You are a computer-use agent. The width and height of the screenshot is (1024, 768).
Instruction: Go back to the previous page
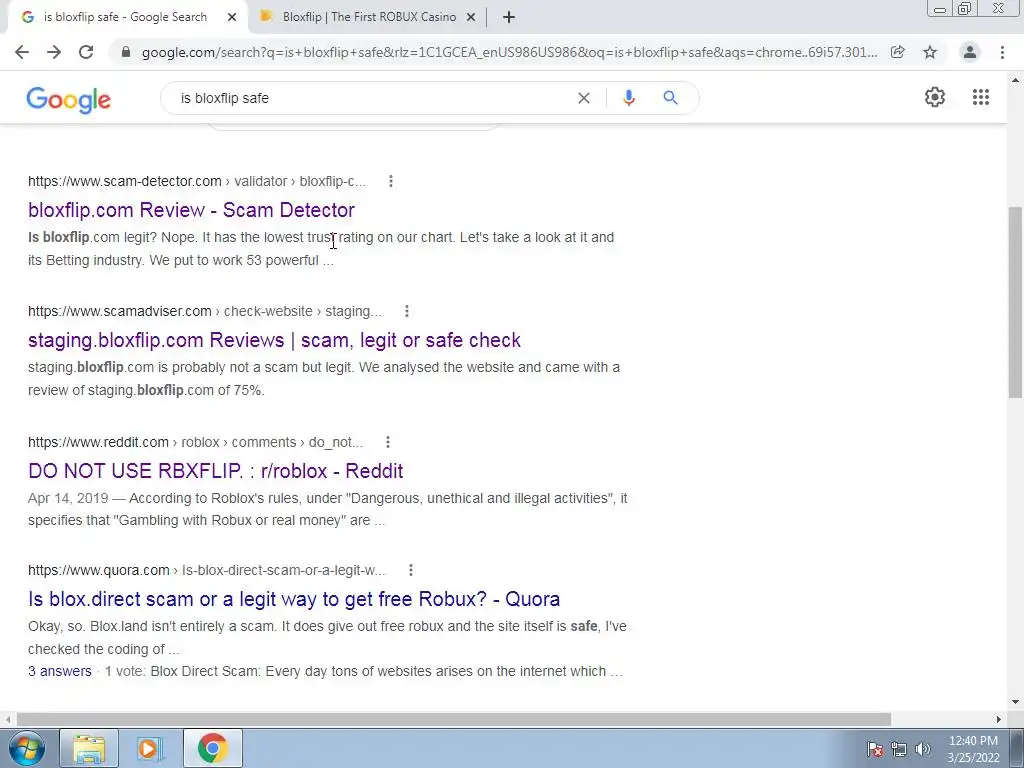pyautogui.click(x=22, y=52)
